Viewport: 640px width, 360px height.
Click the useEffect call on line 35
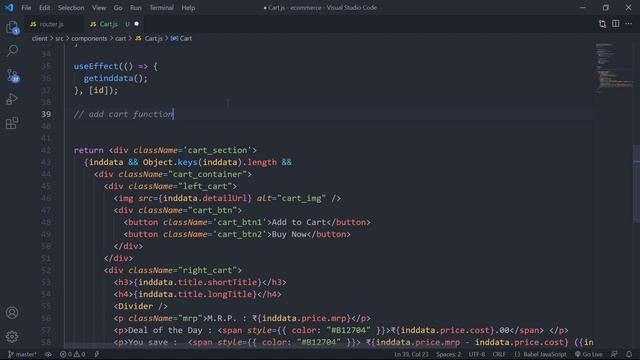[x=96, y=66]
